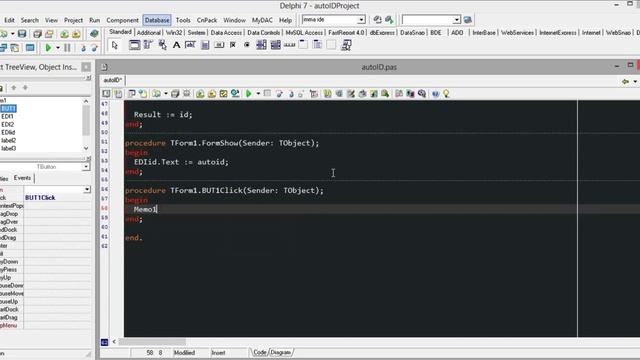640x360 pixels.
Task: Open the event value dropdown above BUT1Click
Action: coord(87,189)
